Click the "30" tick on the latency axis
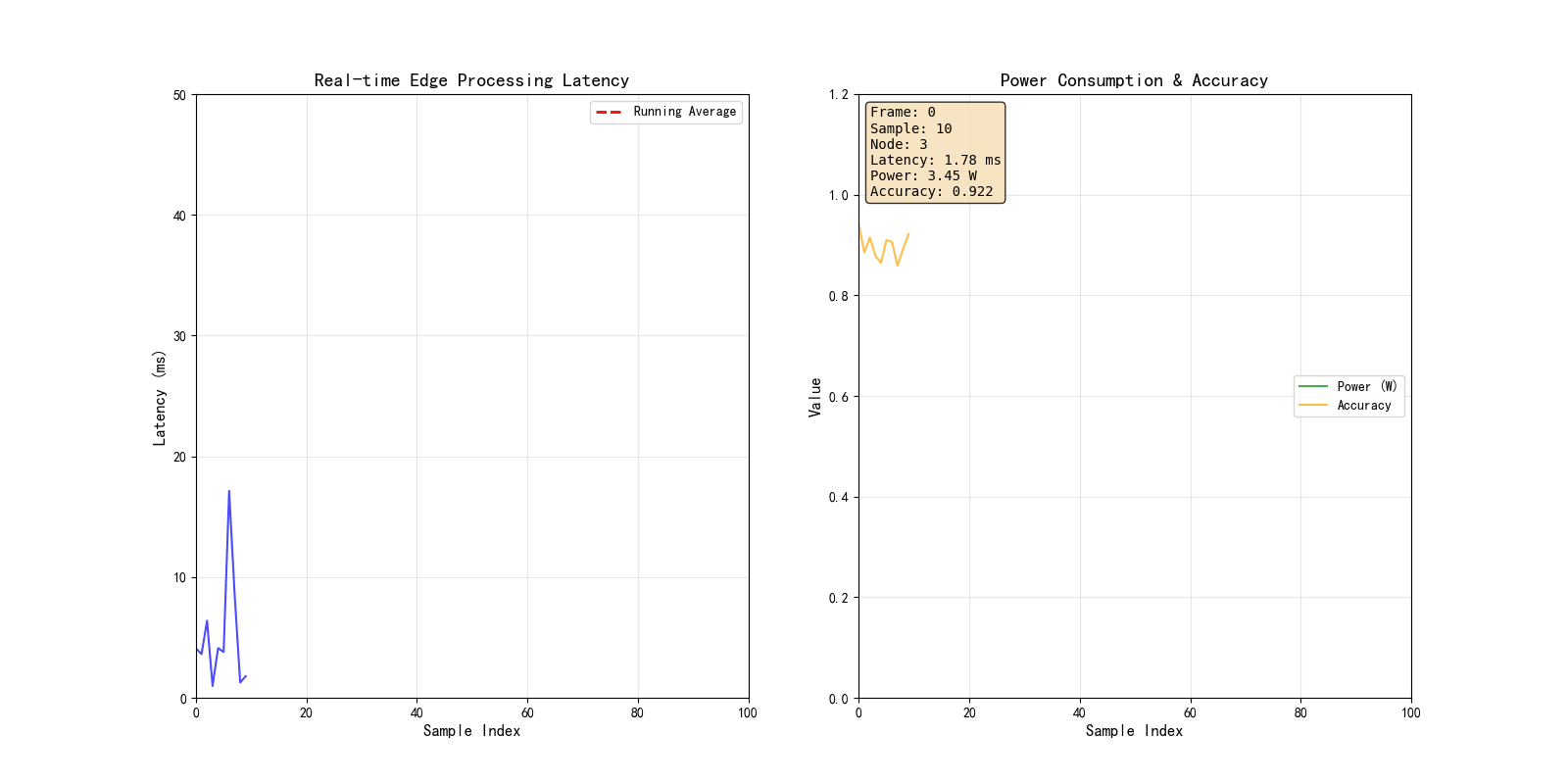The width and height of the screenshot is (1568, 784). coord(179,336)
